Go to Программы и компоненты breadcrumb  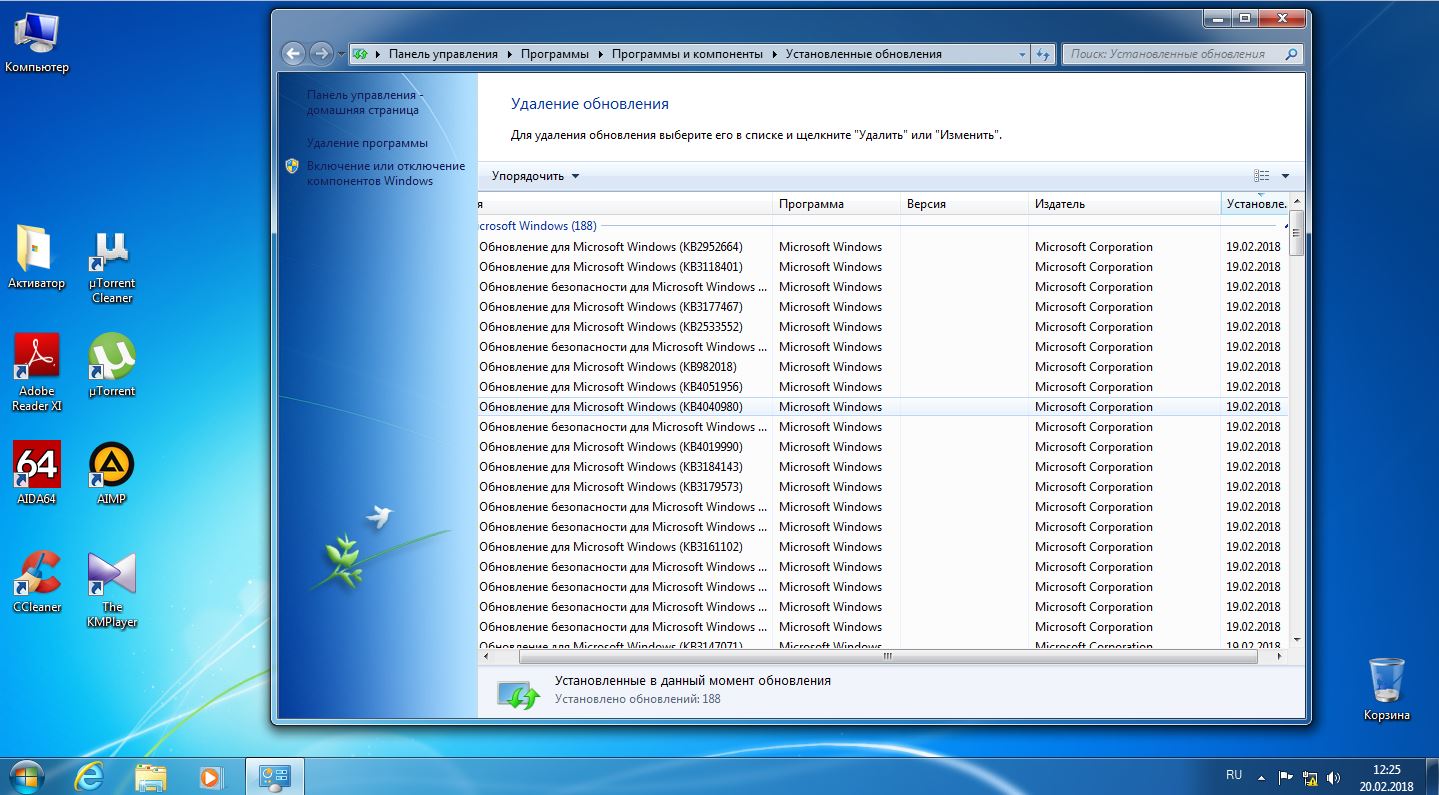pos(687,54)
